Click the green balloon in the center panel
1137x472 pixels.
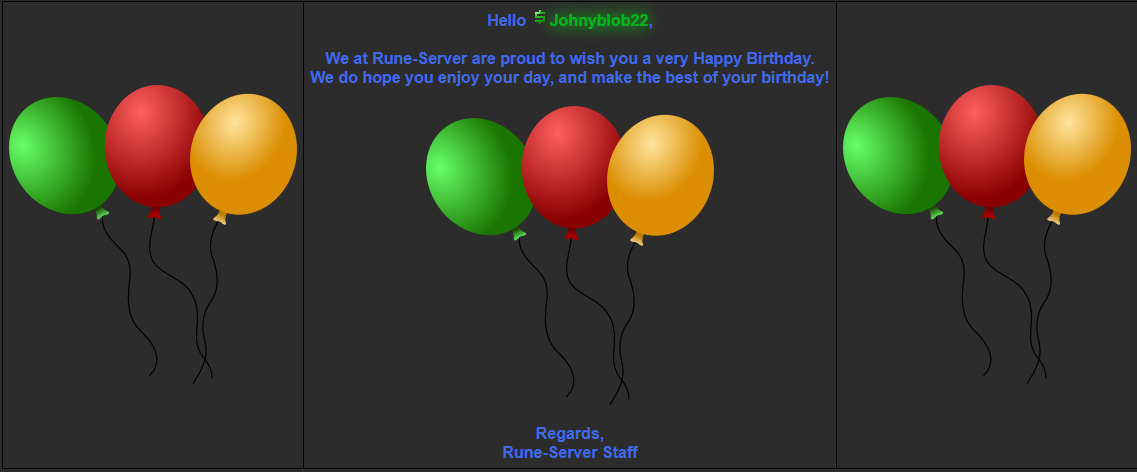[x=479, y=176]
